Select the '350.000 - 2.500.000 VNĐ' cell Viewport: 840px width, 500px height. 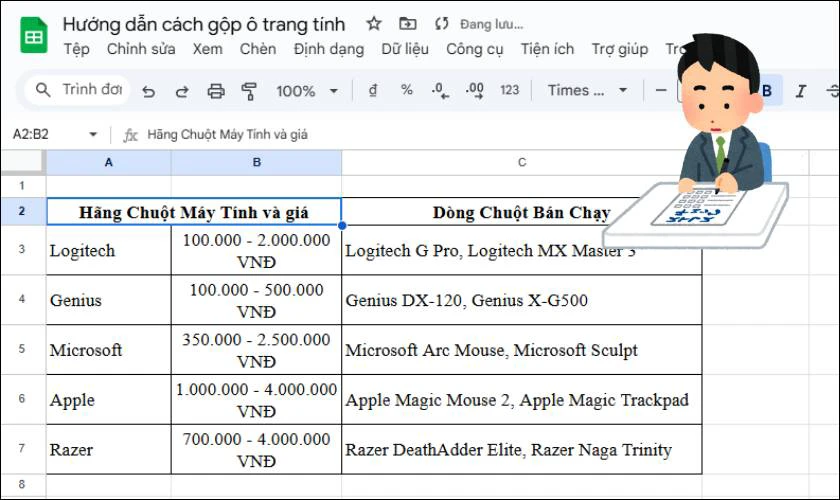[257, 350]
